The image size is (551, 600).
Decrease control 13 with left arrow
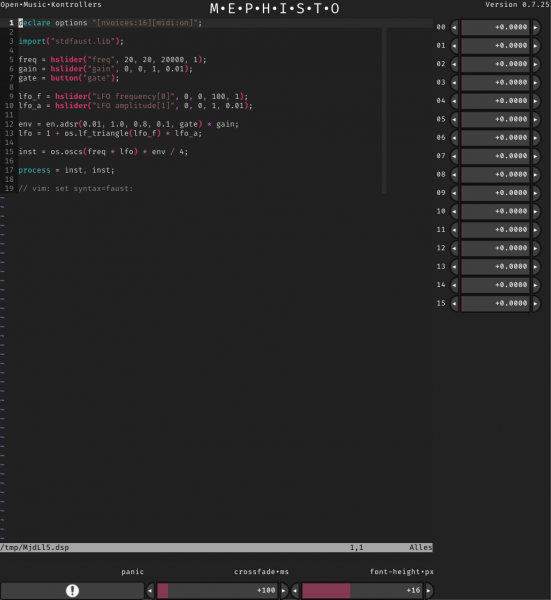coord(454,266)
